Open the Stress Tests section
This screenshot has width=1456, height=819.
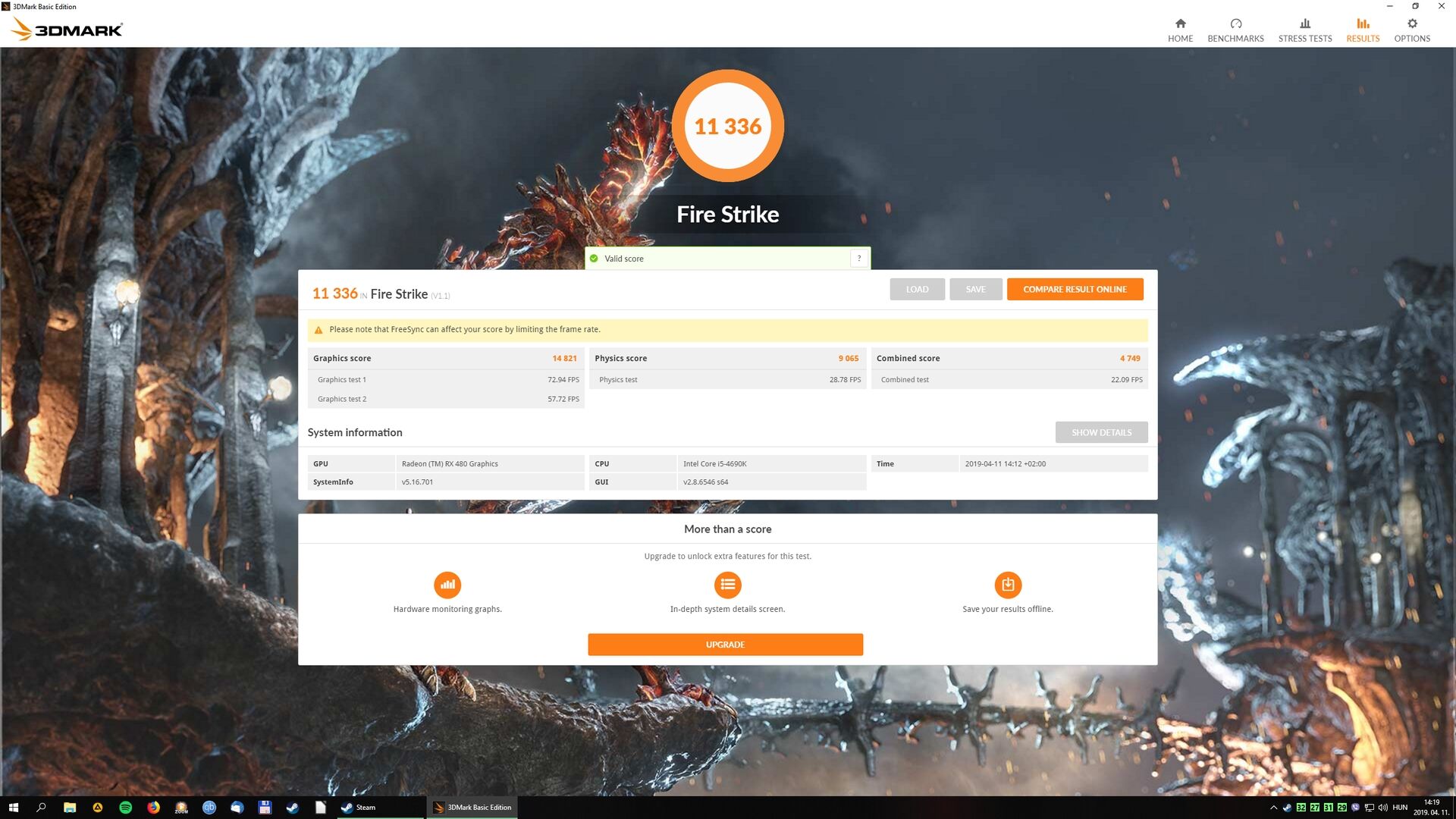(x=1304, y=30)
